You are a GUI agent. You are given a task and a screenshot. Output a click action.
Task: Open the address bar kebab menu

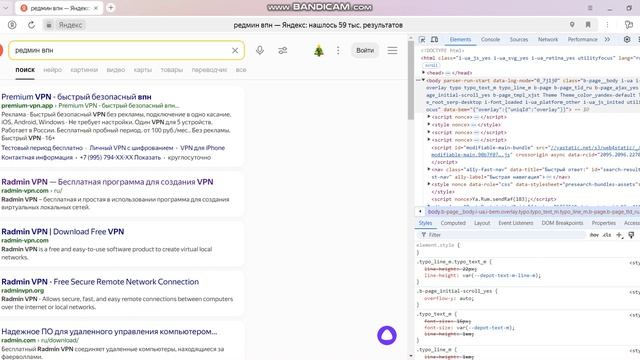coord(607,25)
